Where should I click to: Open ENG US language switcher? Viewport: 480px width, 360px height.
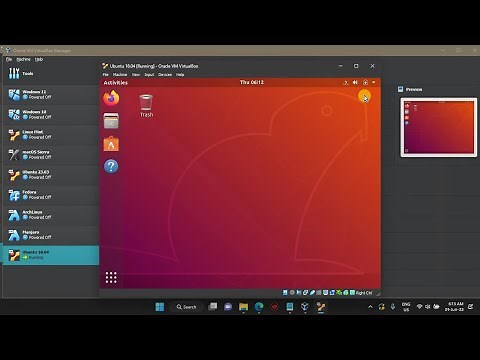click(x=406, y=307)
